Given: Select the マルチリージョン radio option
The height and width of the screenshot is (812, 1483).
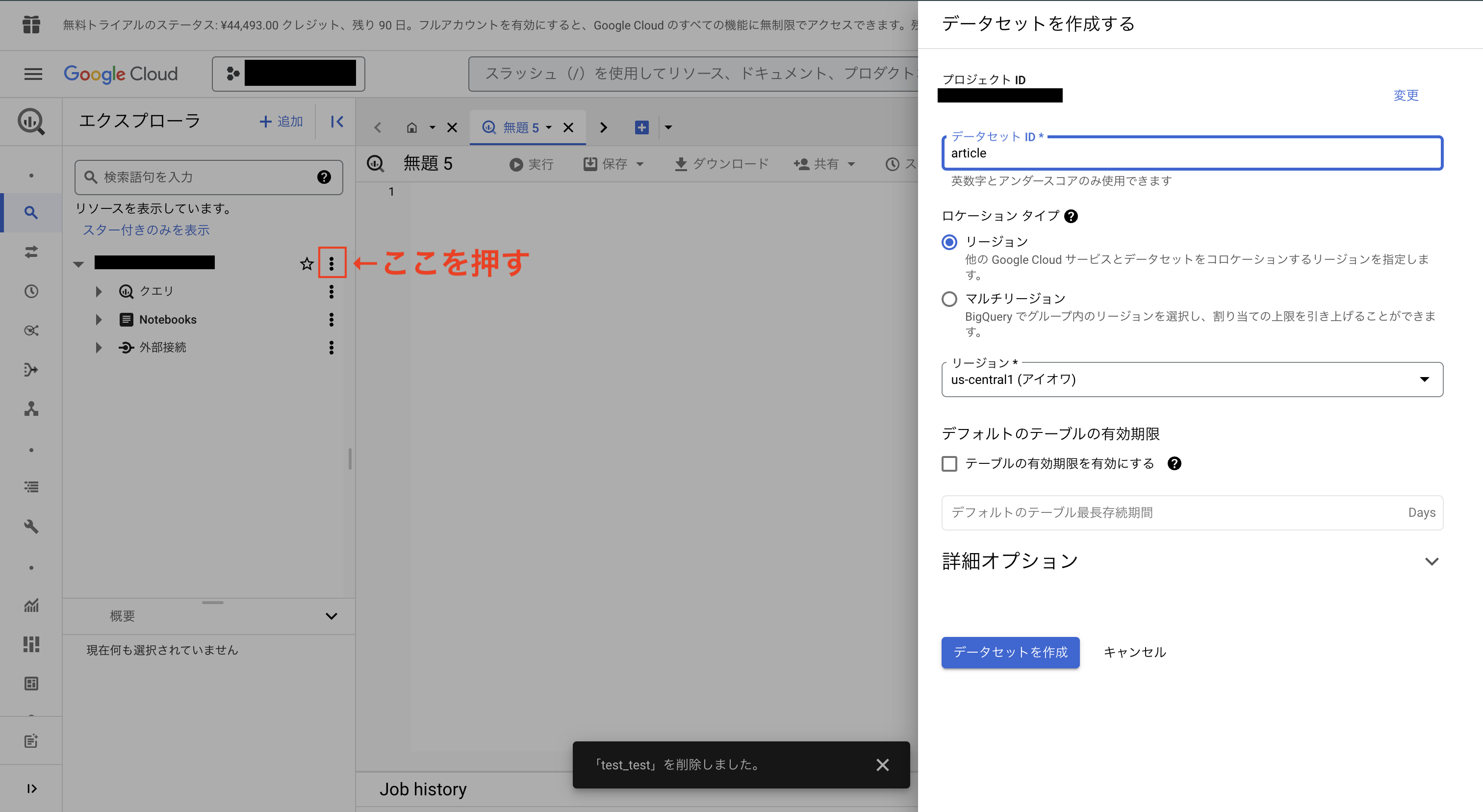Looking at the screenshot, I should point(949,299).
